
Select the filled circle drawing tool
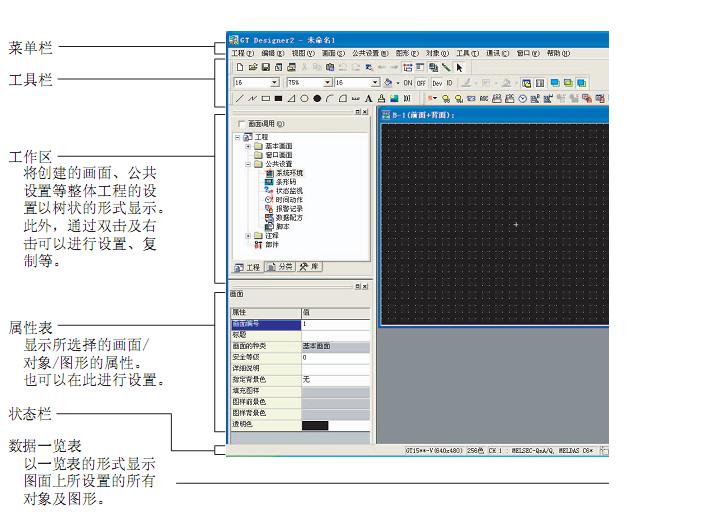[x=317, y=99]
